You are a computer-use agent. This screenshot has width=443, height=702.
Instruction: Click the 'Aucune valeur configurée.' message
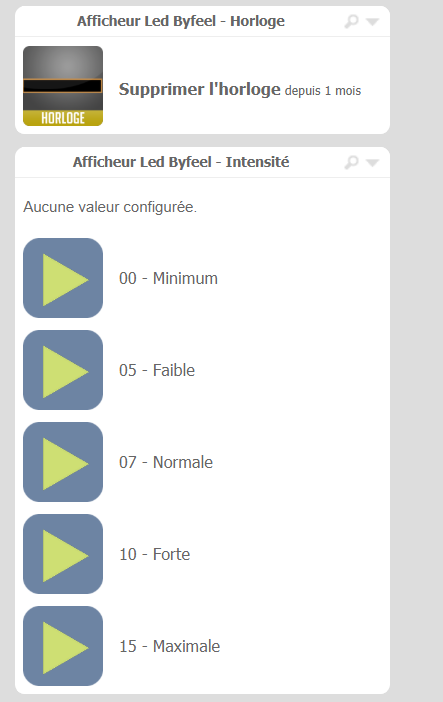pyautogui.click(x=110, y=207)
